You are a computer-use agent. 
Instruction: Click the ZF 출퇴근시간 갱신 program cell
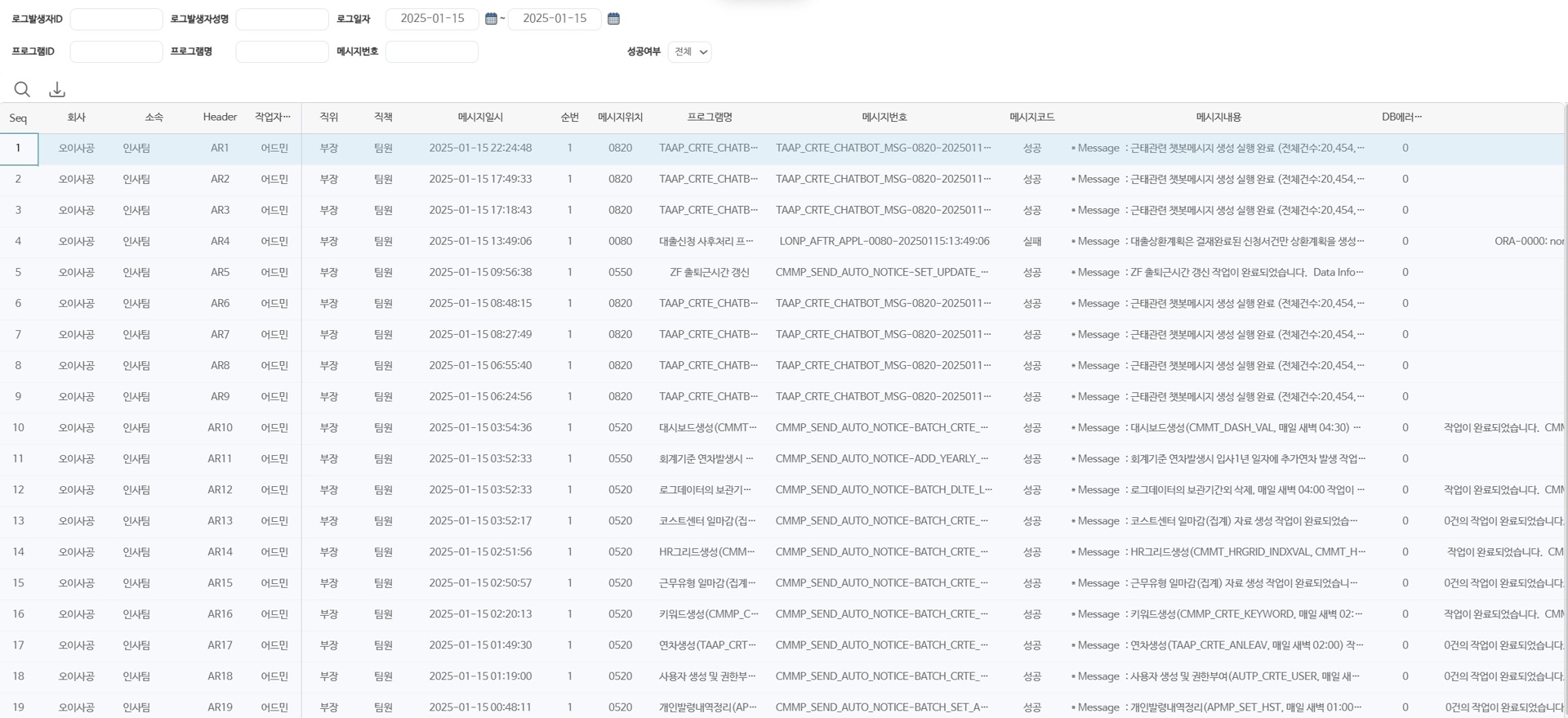coord(709,273)
